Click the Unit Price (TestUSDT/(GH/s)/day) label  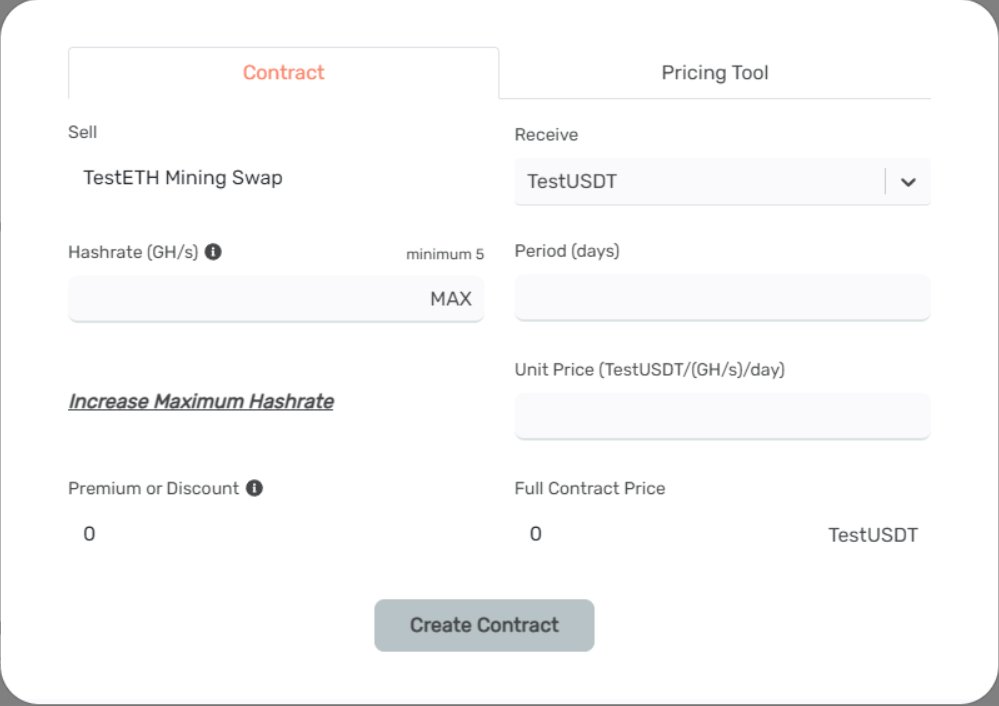coord(649,370)
